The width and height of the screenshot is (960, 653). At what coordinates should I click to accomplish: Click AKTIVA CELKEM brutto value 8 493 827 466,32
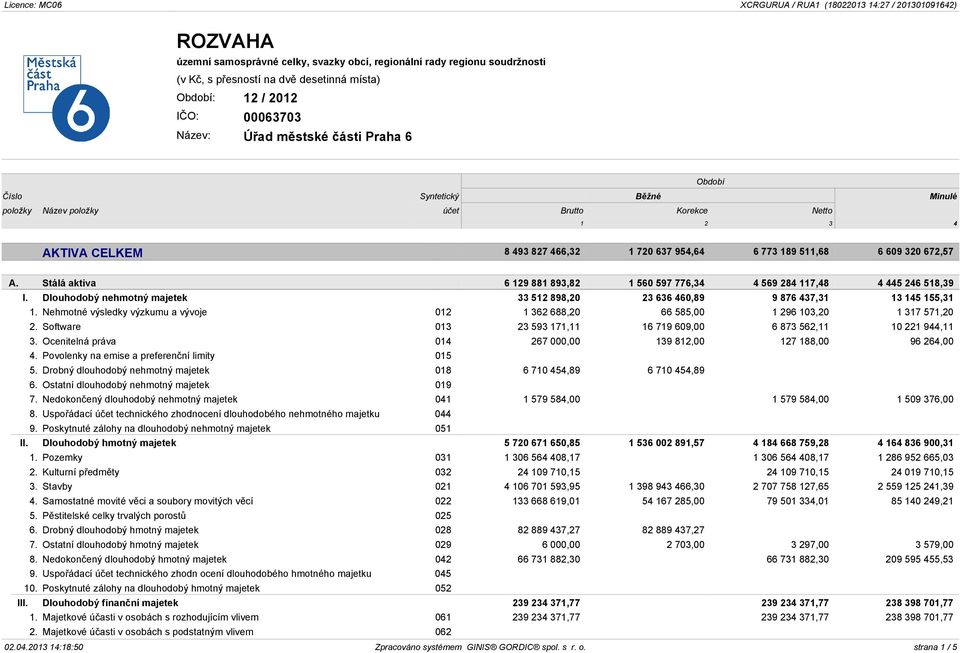coord(542,252)
